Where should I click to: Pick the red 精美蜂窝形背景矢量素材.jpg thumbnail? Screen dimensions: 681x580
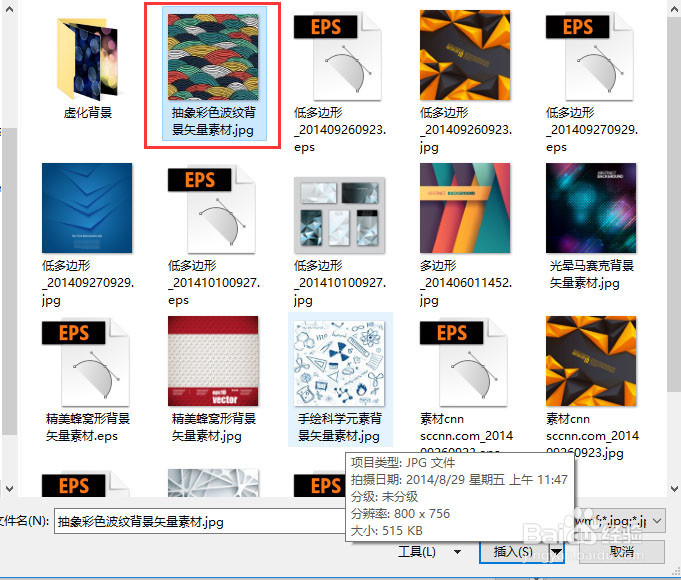pyautogui.click(x=213, y=361)
